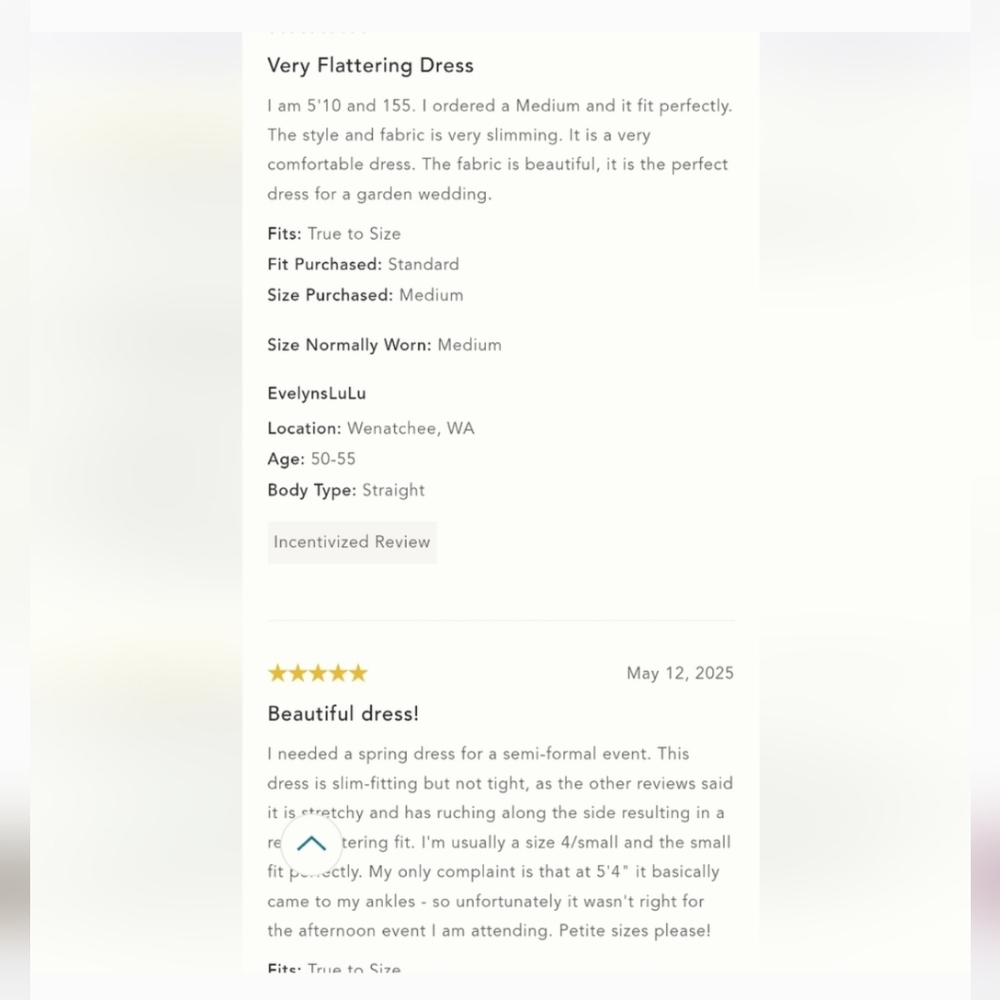
Task: Tap the scroll-to-top chevron button
Action: [x=312, y=844]
